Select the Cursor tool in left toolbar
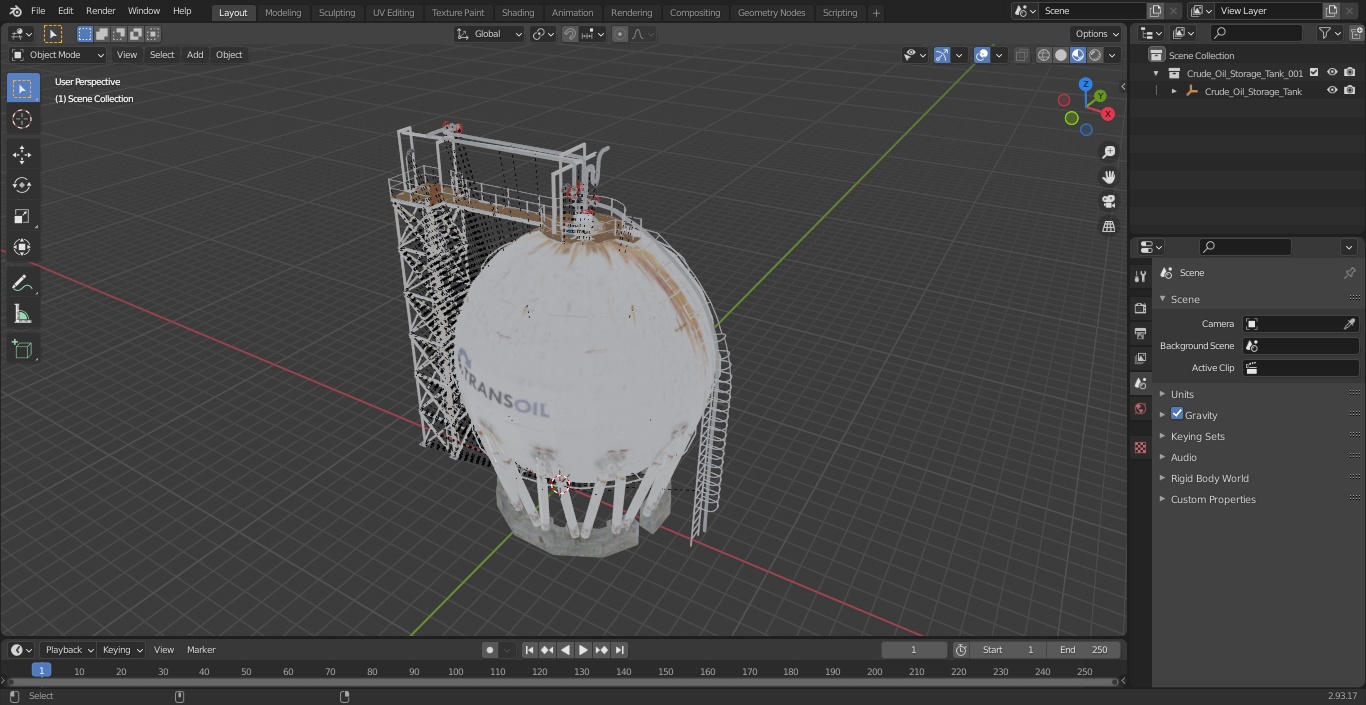1366x705 pixels. pos(22,119)
